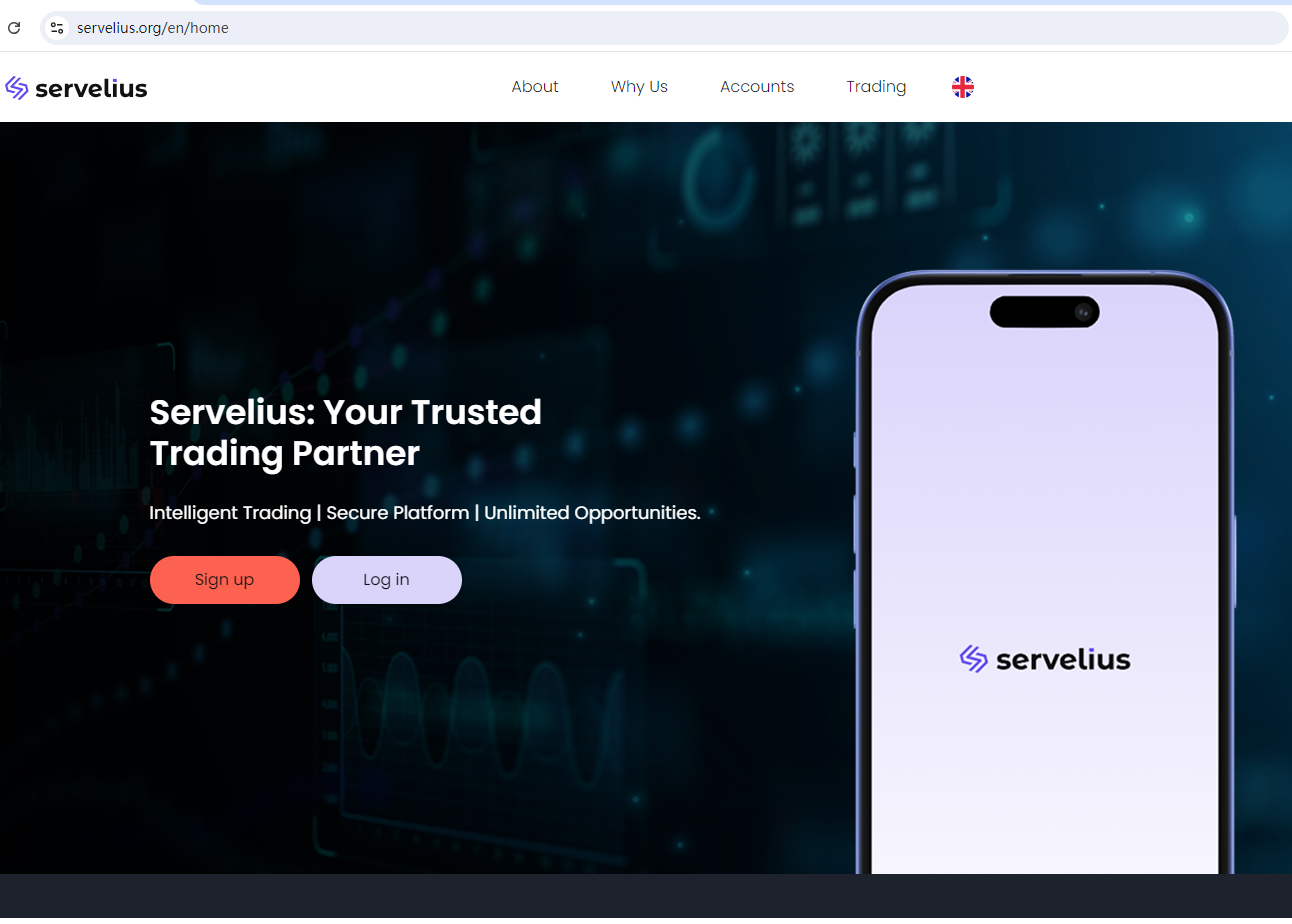Click the Servelius logo icon on phone screen
1292x924 pixels.
974,659
